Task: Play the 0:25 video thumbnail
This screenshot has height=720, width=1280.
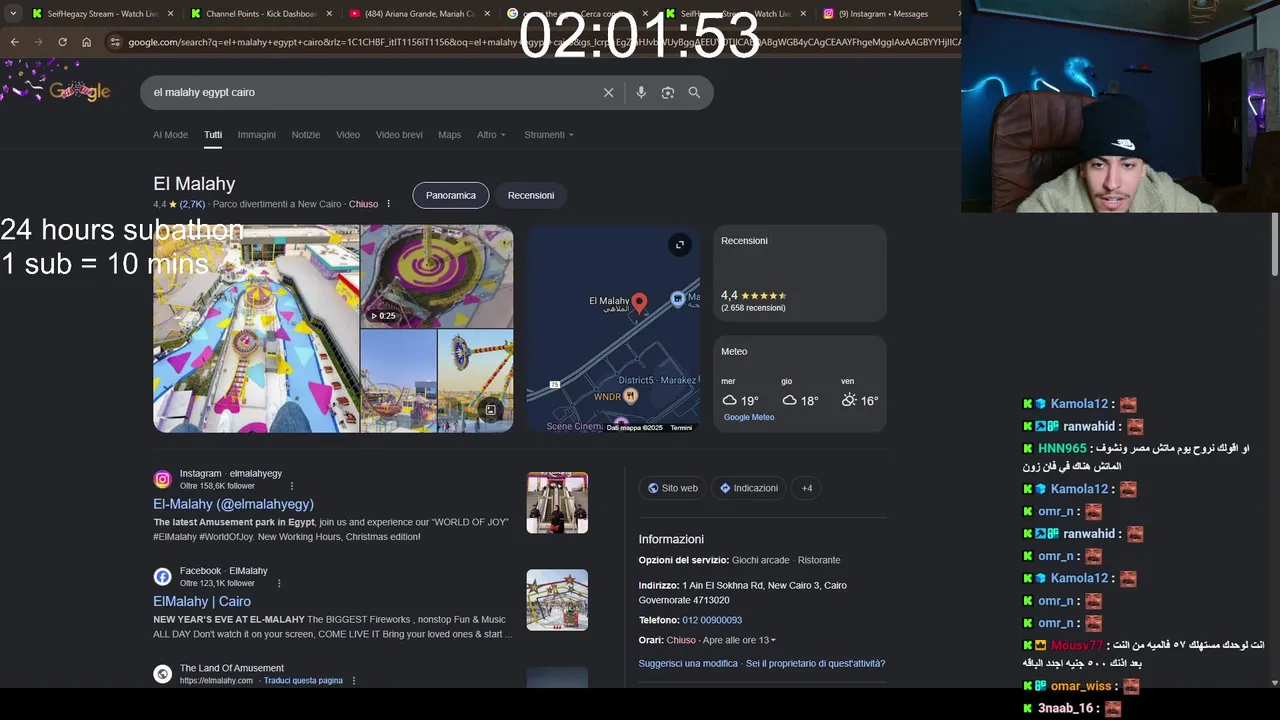Action: [x=437, y=276]
